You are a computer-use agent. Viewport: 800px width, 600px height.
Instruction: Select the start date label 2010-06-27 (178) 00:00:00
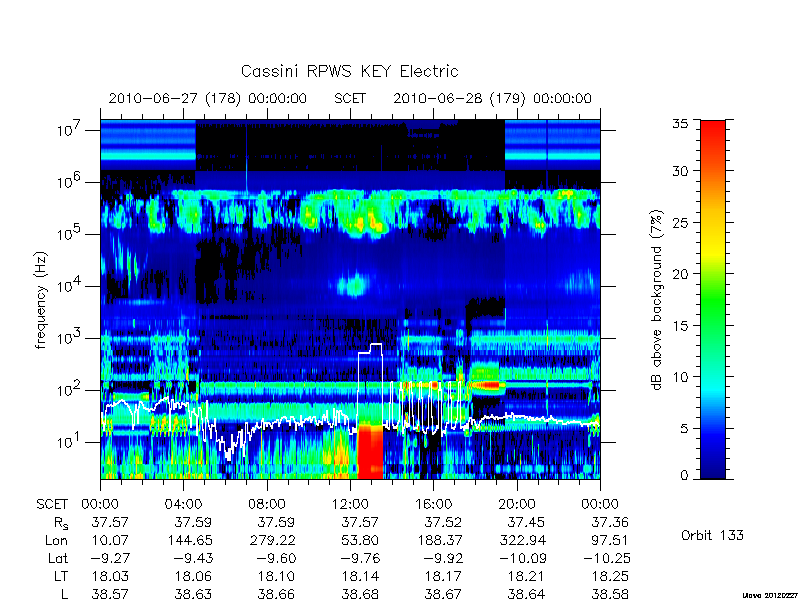click(208, 98)
